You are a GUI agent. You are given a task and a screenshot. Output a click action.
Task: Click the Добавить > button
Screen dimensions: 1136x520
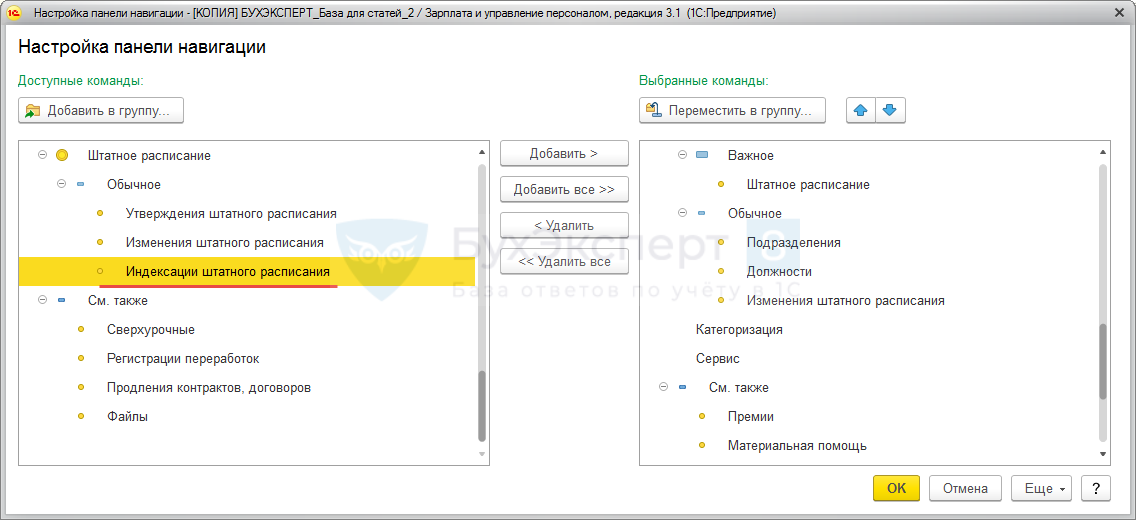564,153
